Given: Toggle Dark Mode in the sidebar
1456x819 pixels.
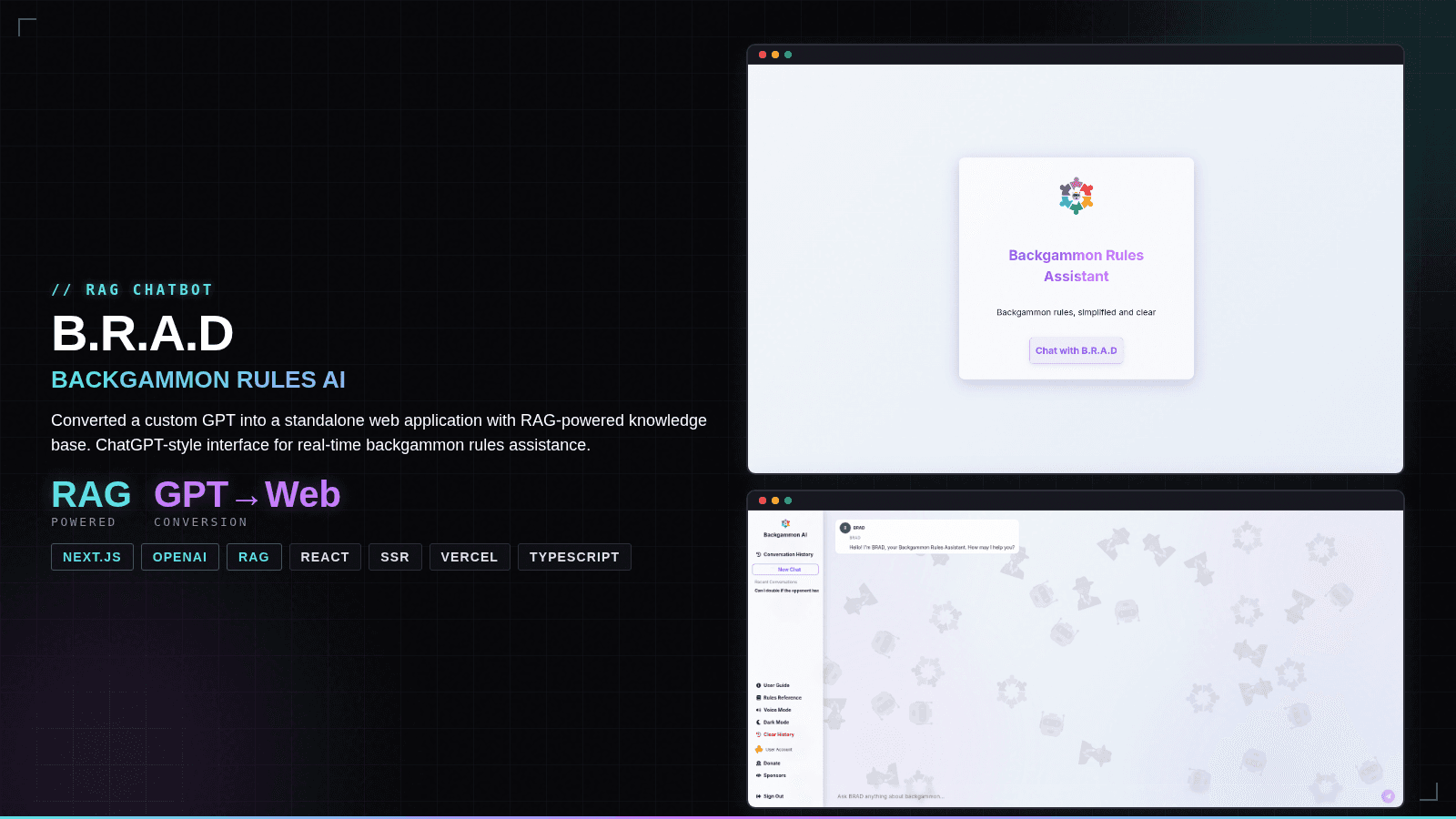Looking at the screenshot, I should pos(775,723).
